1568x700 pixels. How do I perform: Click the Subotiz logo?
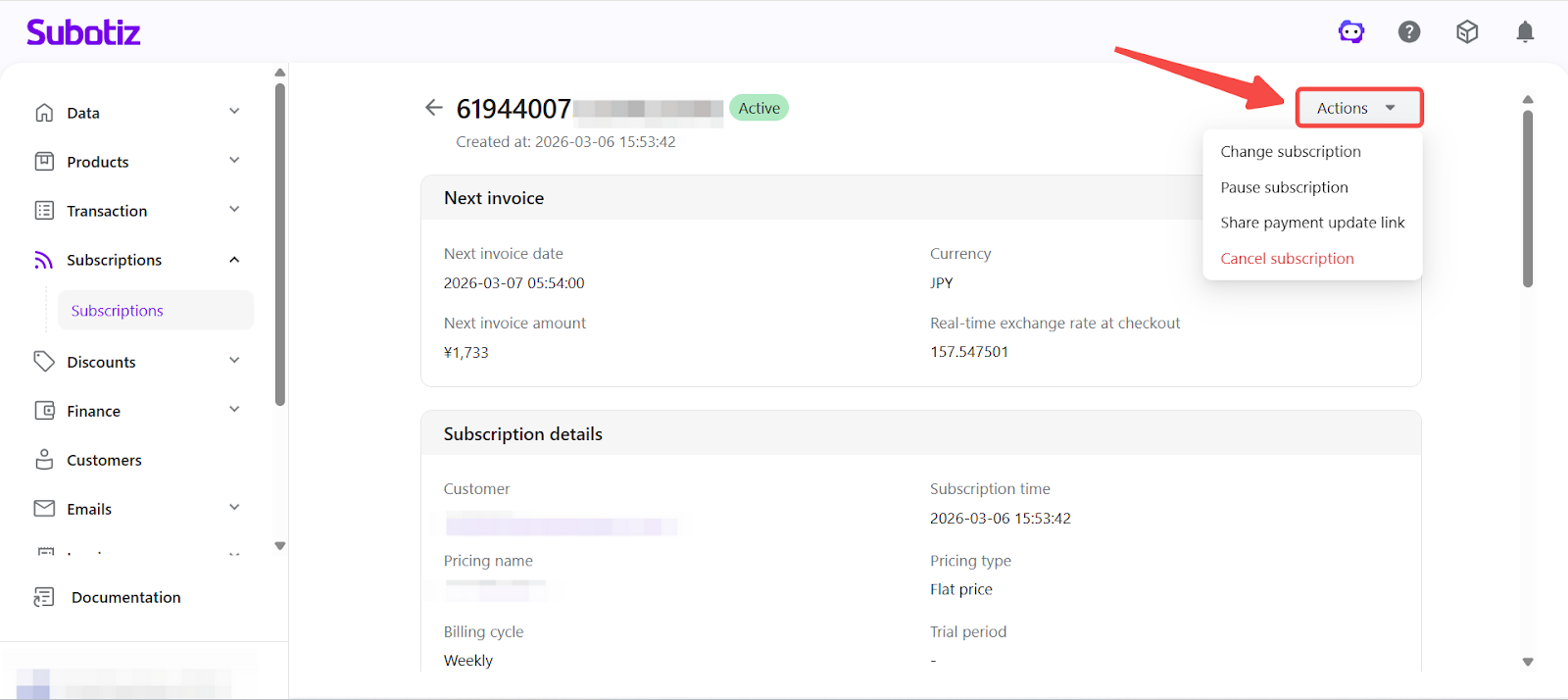83,32
